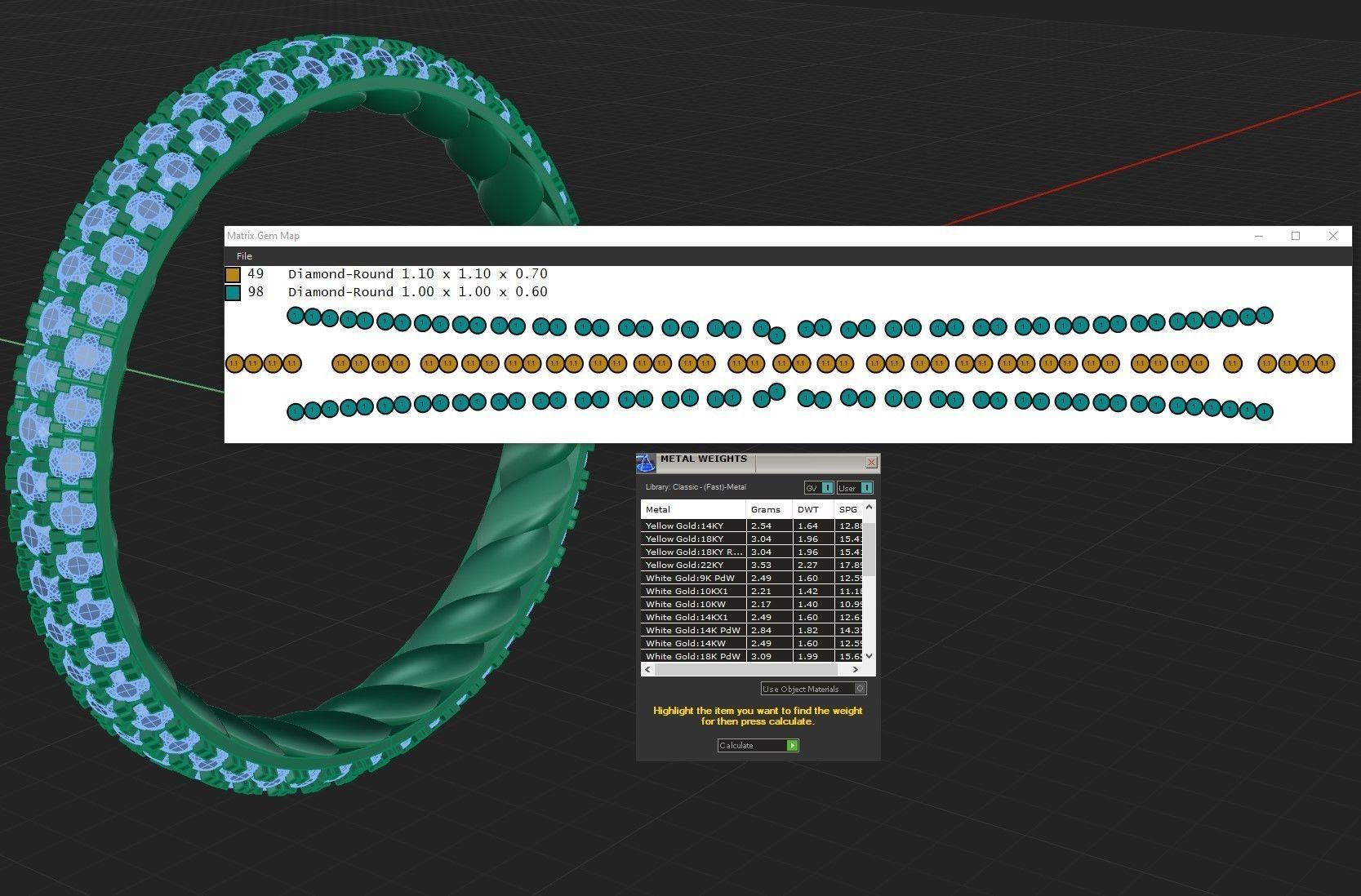The image size is (1361, 896).
Task: Click the Metal Weights panel logo icon
Action: tap(646, 464)
